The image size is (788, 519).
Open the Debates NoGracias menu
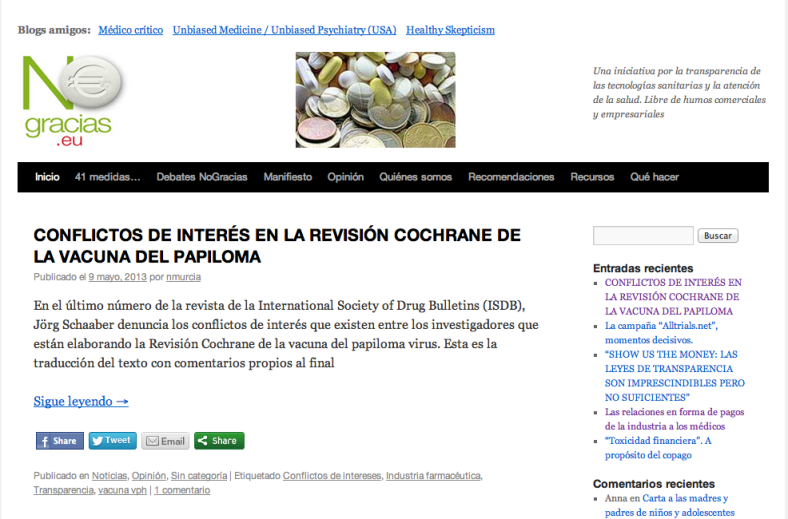tap(198, 177)
